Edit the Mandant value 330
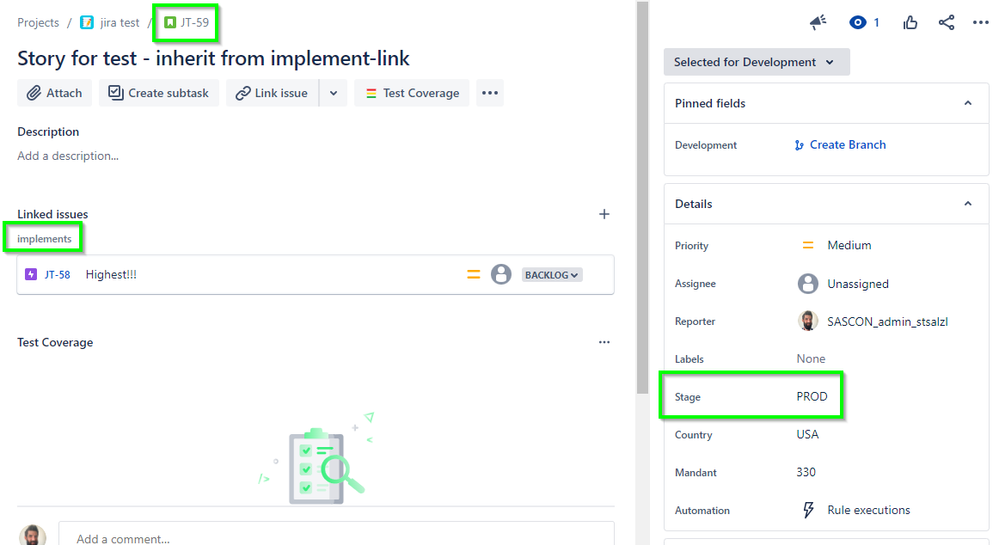 pyautogui.click(x=806, y=472)
